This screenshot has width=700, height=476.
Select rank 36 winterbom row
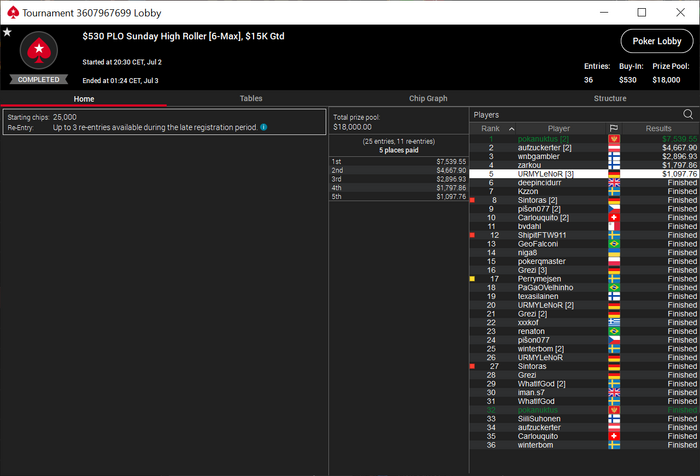584,445
